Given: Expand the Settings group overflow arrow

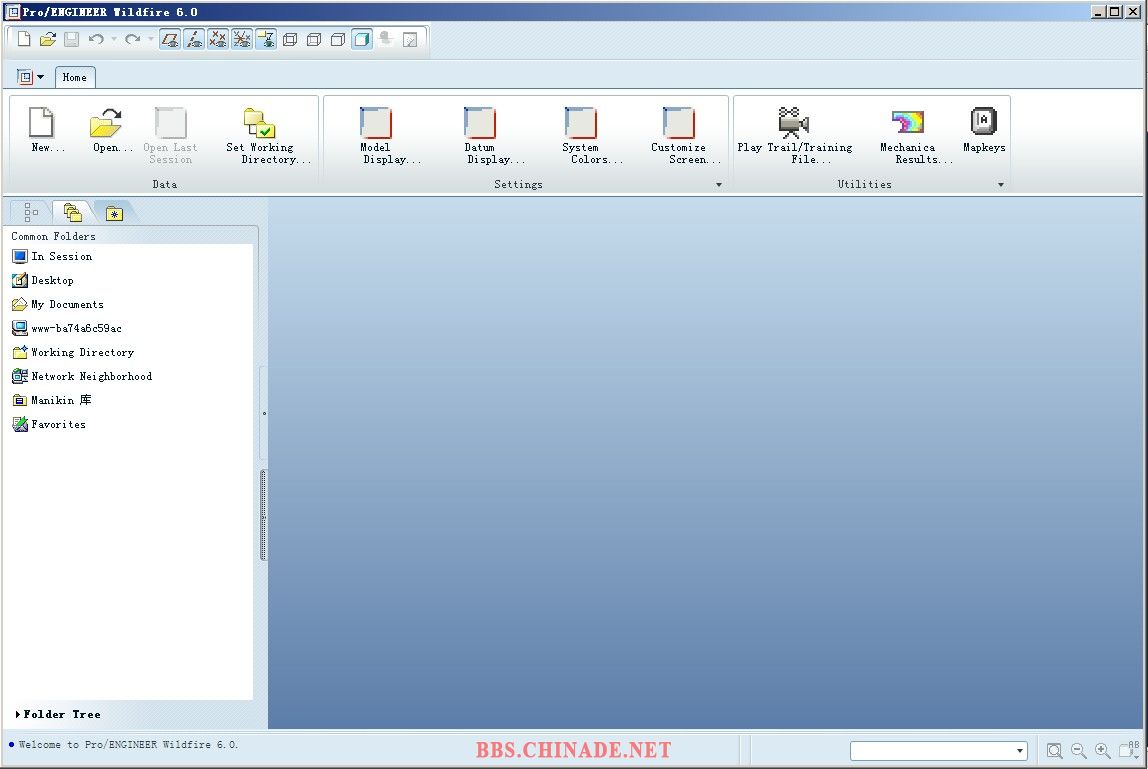Looking at the screenshot, I should pyautogui.click(x=718, y=185).
